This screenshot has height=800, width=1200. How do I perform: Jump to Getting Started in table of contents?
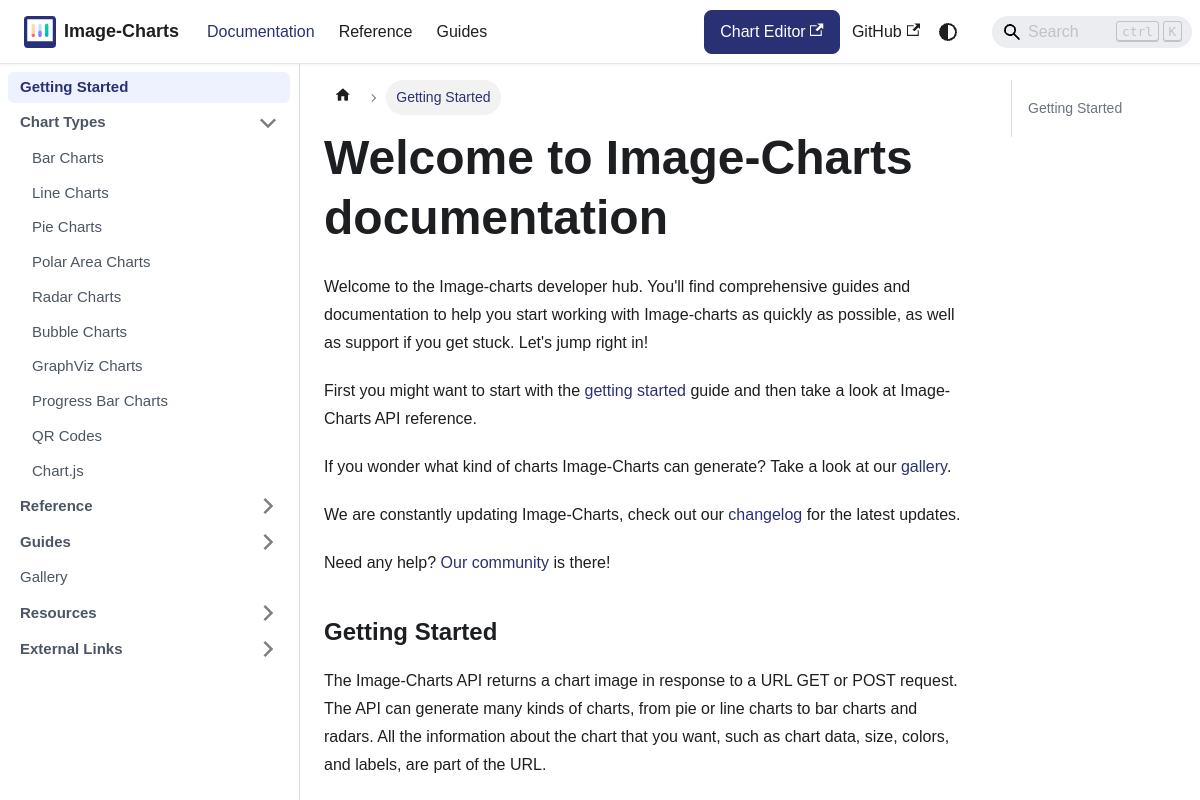tap(1075, 108)
